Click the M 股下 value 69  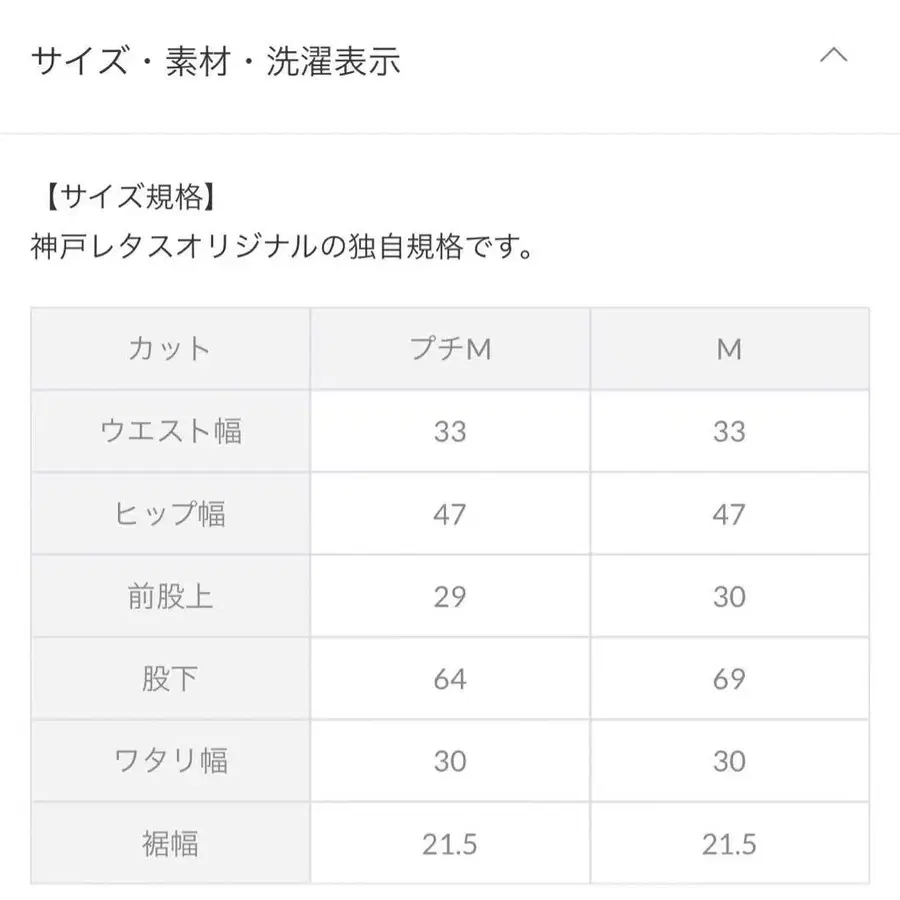pyautogui.click(x=729, y=679)
